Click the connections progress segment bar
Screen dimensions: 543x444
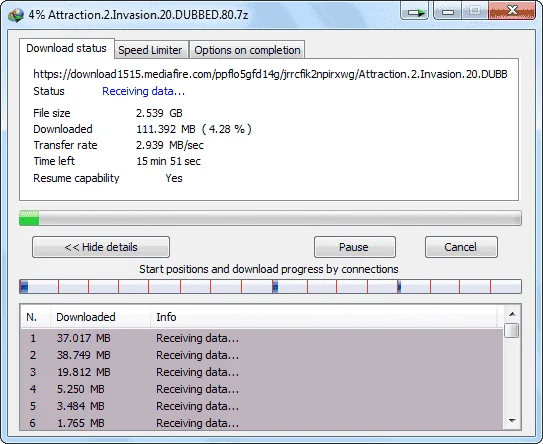270,286
